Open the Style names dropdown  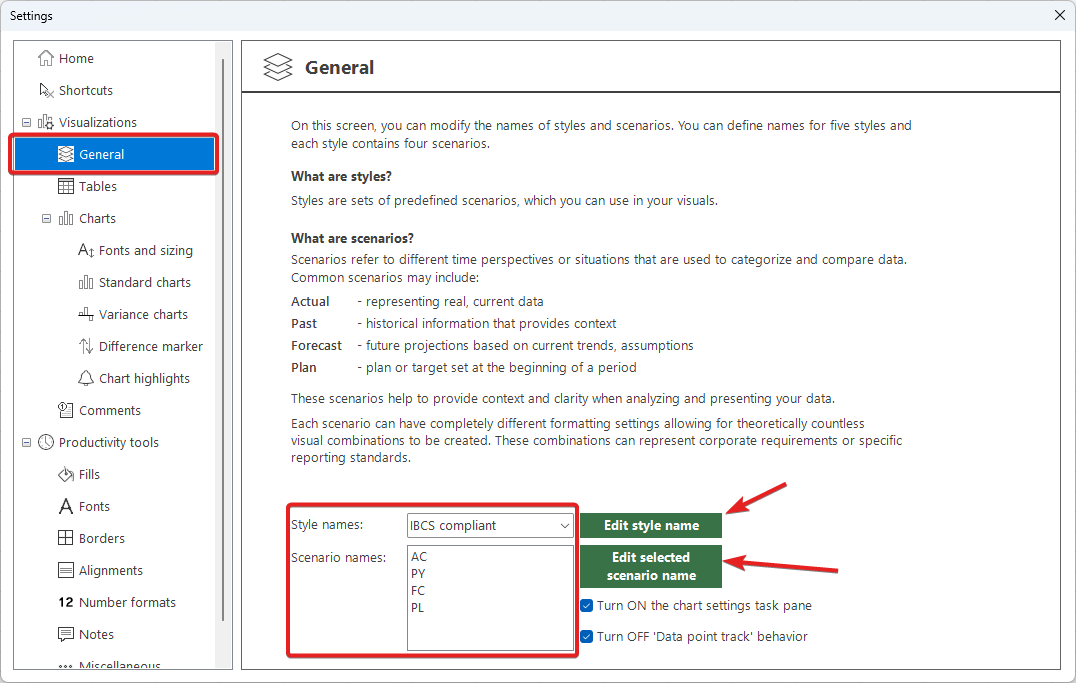click(x=564, y=526)
